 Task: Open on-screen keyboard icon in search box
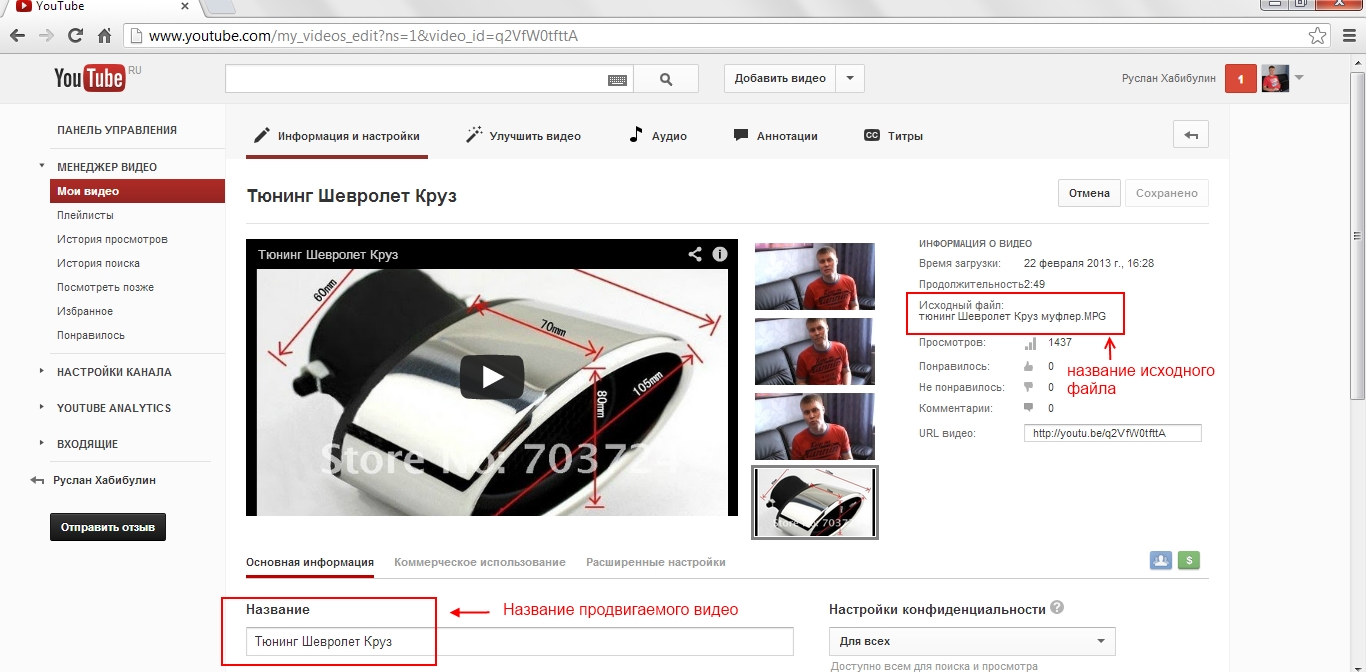tap(617, 79)
